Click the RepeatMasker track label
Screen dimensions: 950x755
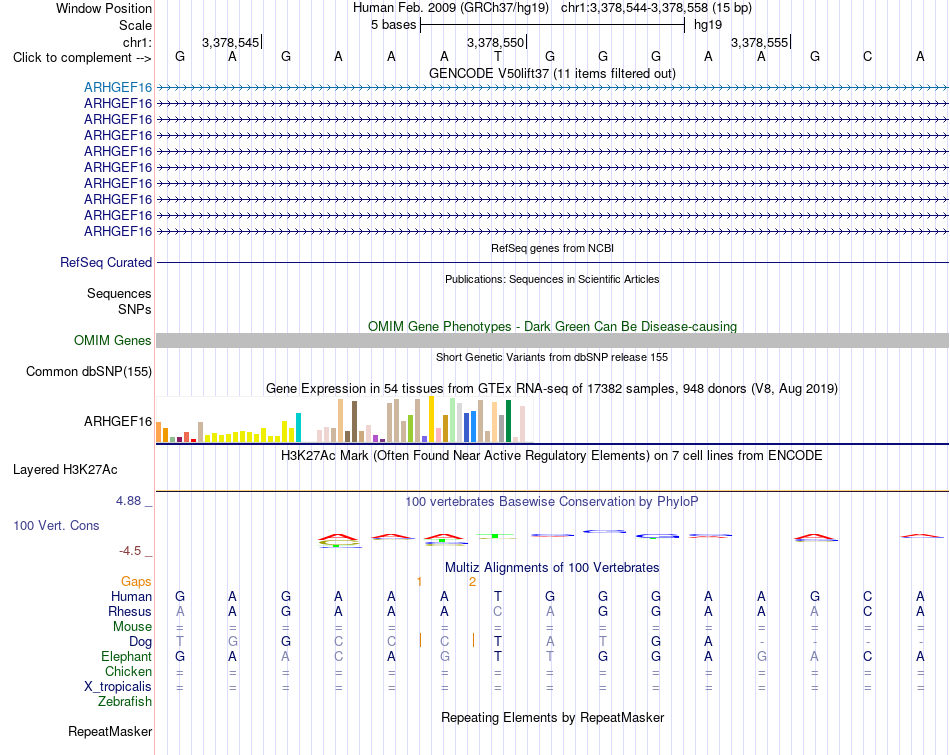click(x=110, y=731)
